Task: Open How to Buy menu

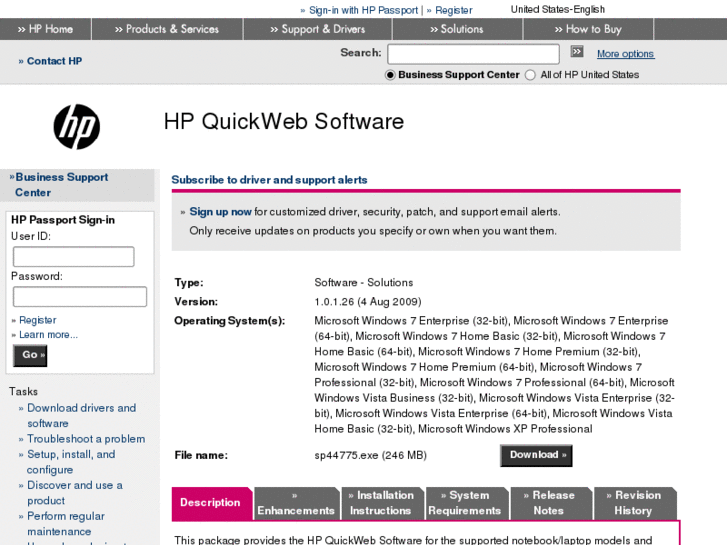Action: pos(588,29)
